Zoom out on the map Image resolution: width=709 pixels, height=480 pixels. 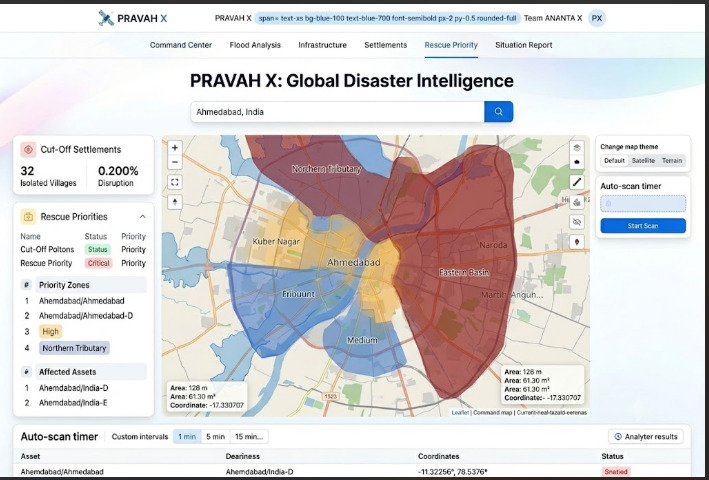(x=175, y=162)
